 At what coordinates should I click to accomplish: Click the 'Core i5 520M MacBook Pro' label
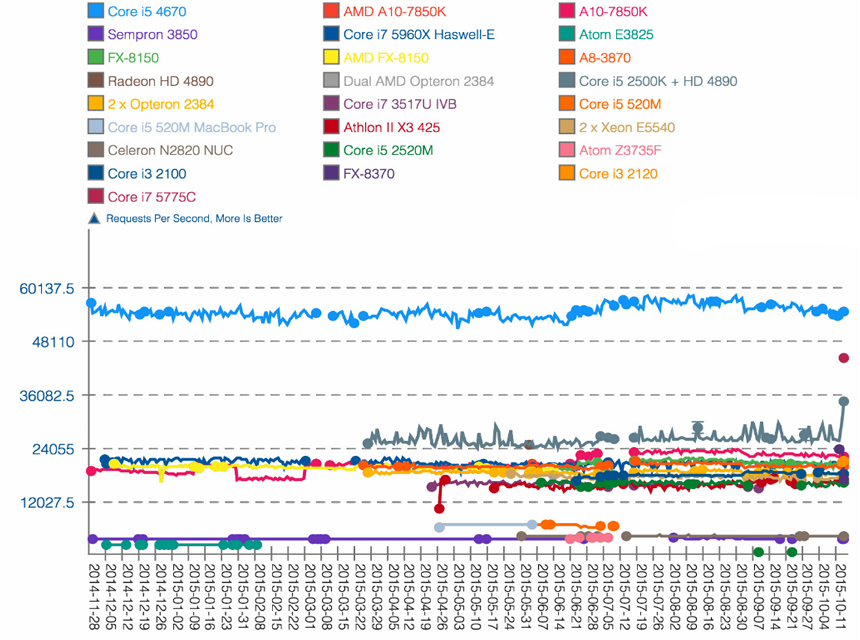tap(192, 128)
